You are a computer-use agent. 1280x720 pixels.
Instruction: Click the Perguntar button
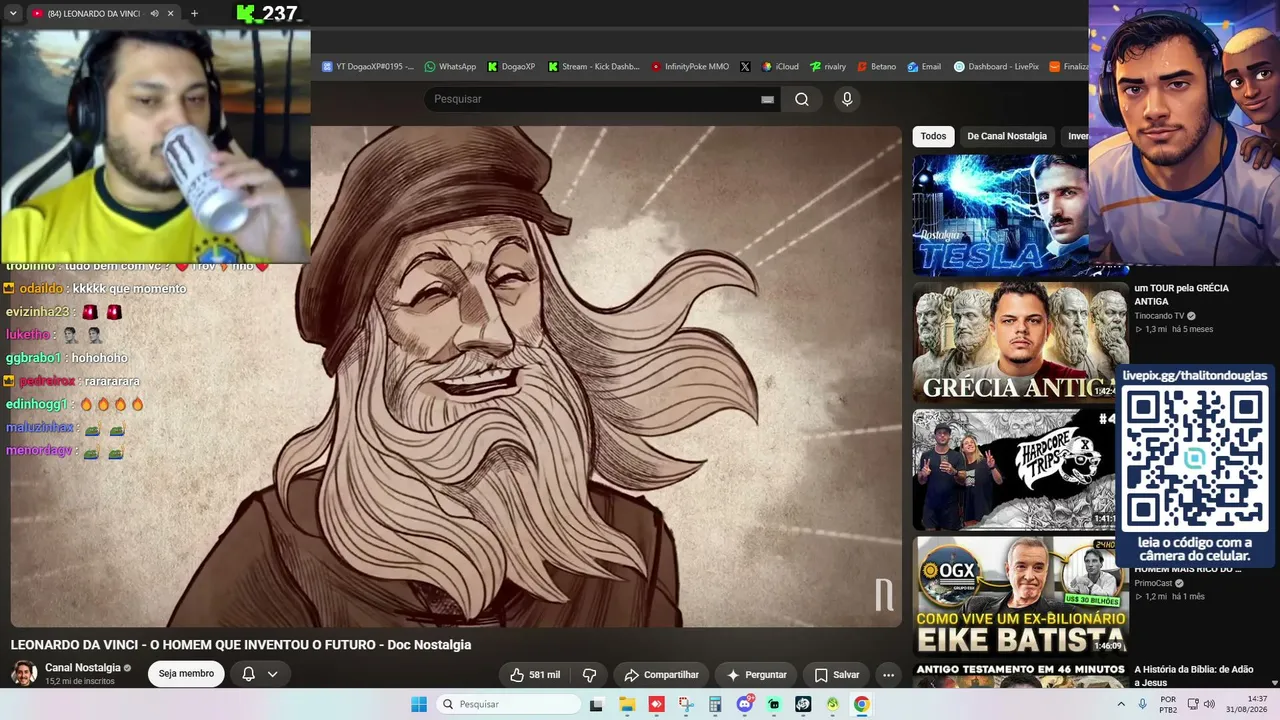(757, 675)
